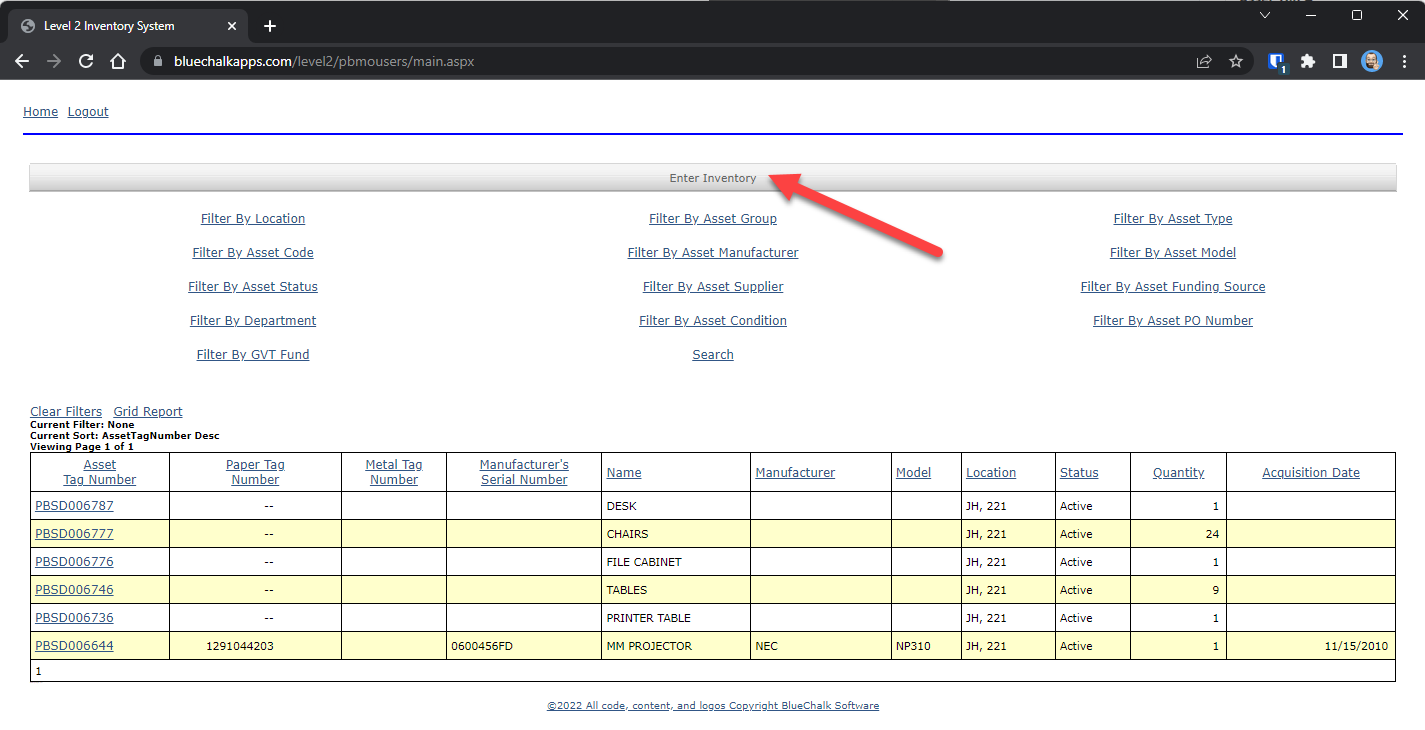Expand the tab search chevron

(1265, 15)
